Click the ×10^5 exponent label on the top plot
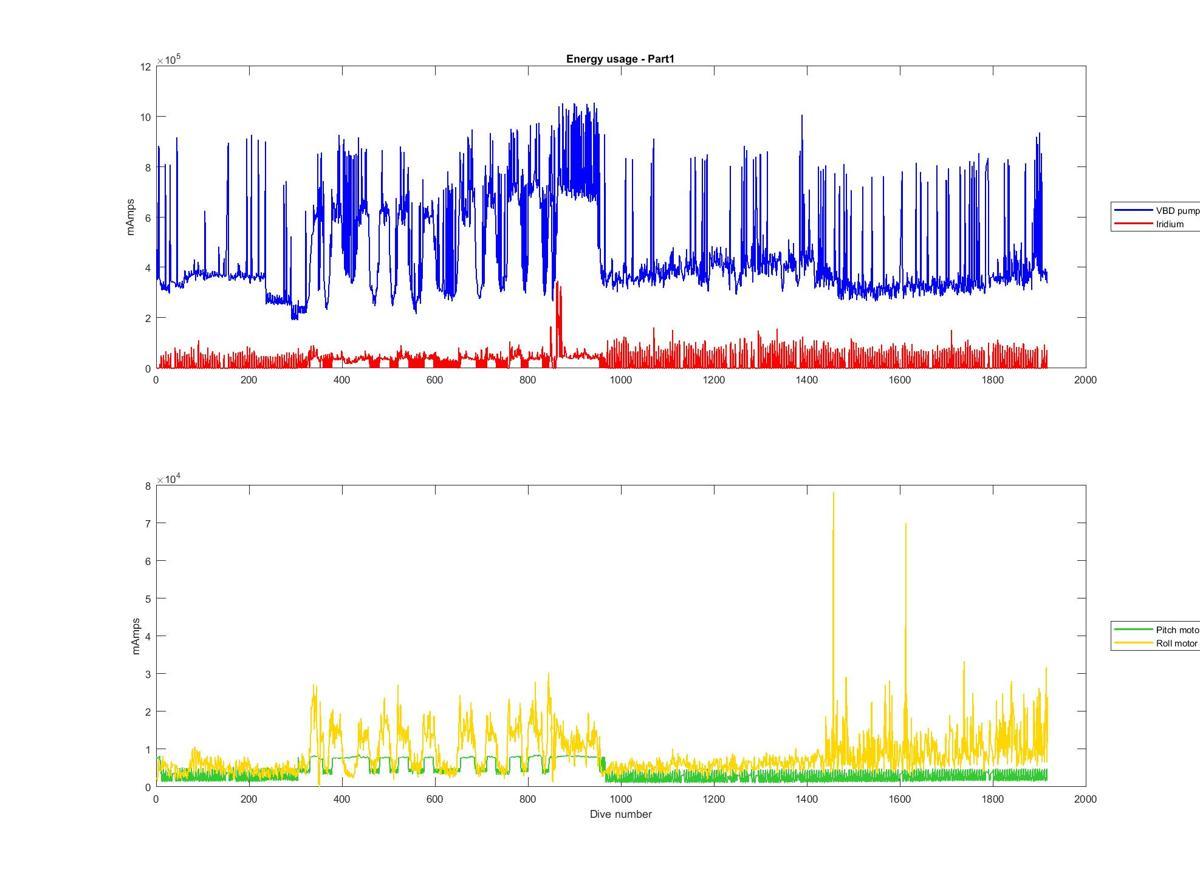 coord(168,59)
